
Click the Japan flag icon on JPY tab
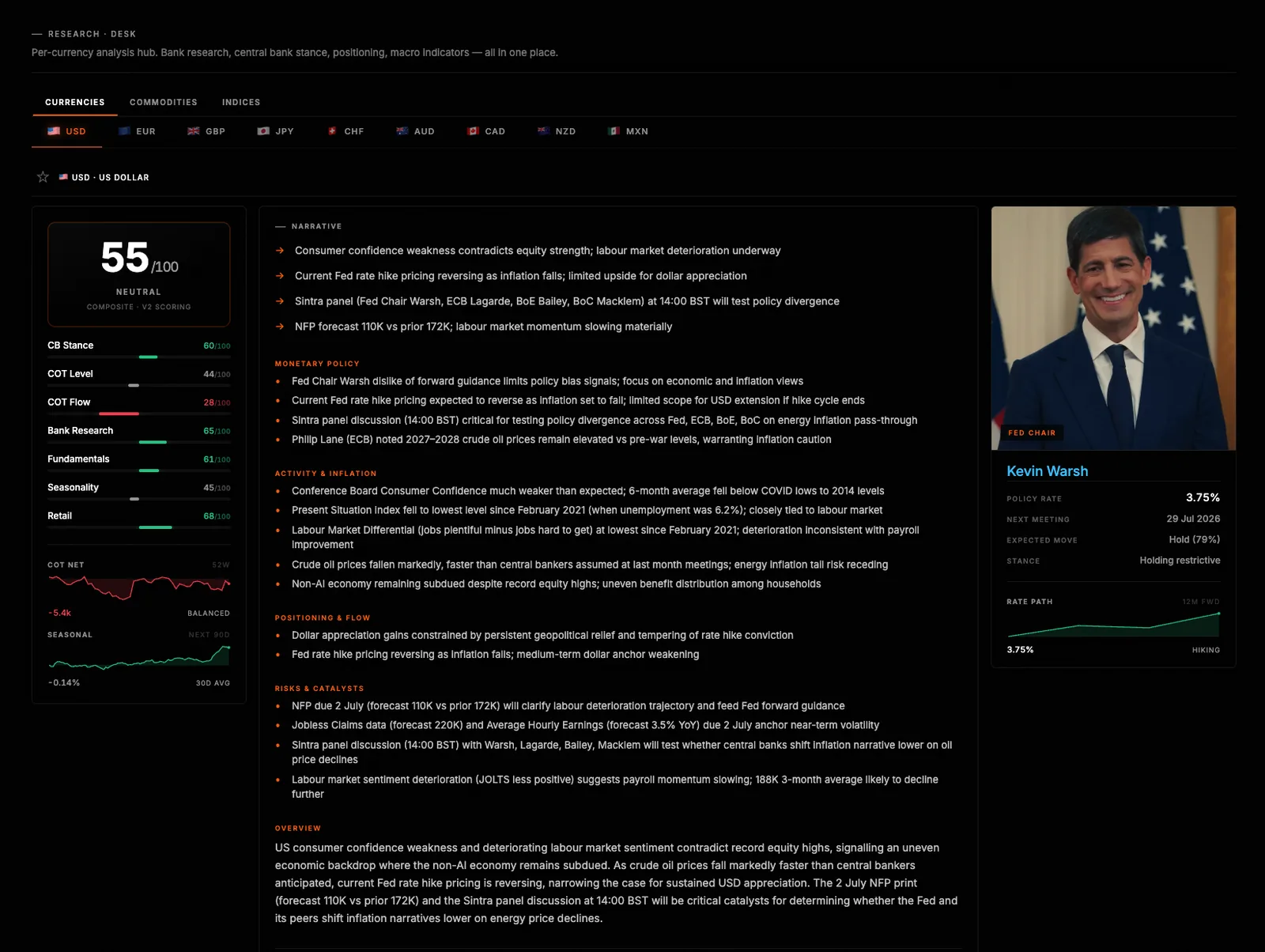[x=263, y=131]
